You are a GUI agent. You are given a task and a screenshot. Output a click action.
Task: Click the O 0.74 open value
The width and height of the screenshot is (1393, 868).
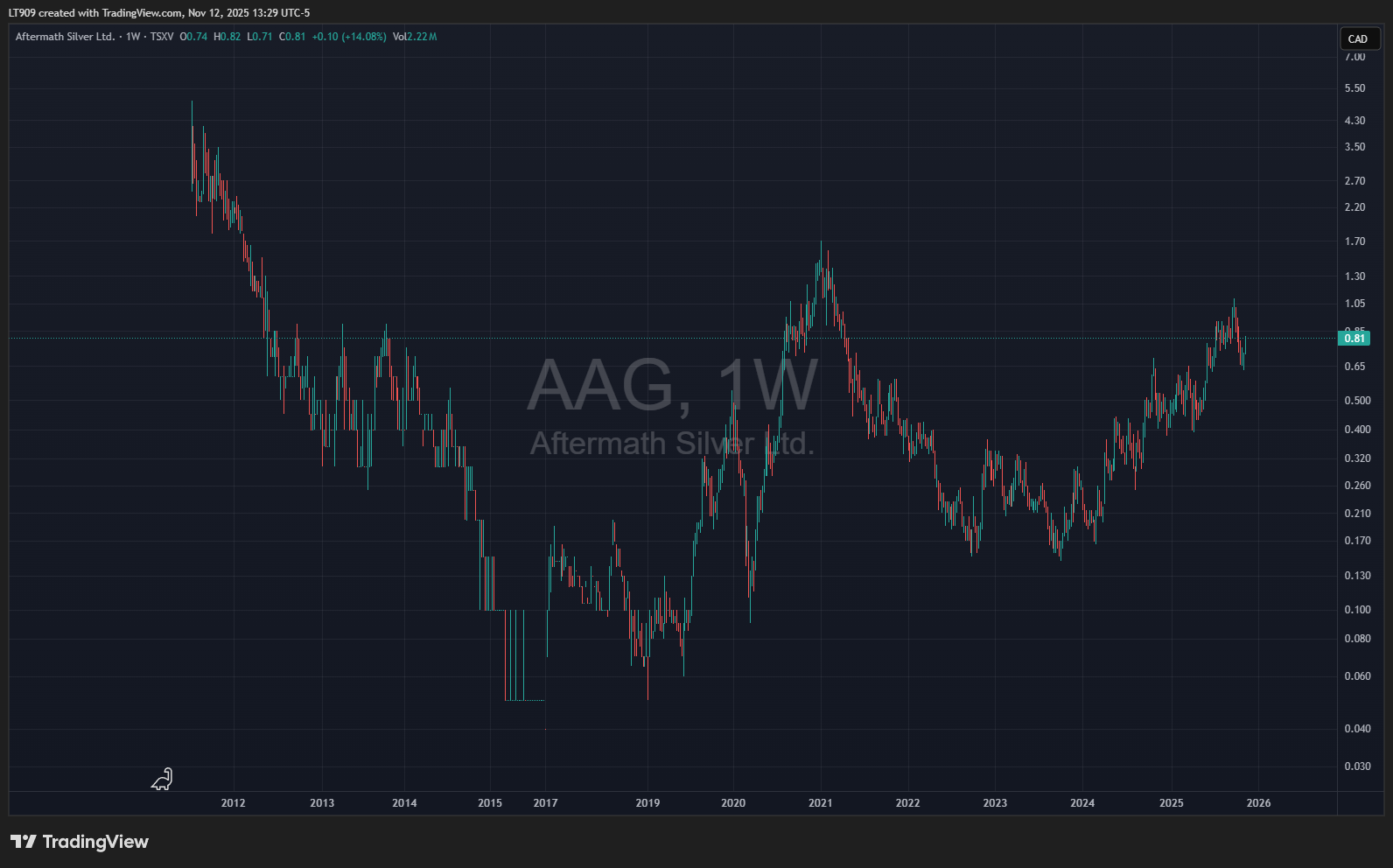[x=193, y=37]
